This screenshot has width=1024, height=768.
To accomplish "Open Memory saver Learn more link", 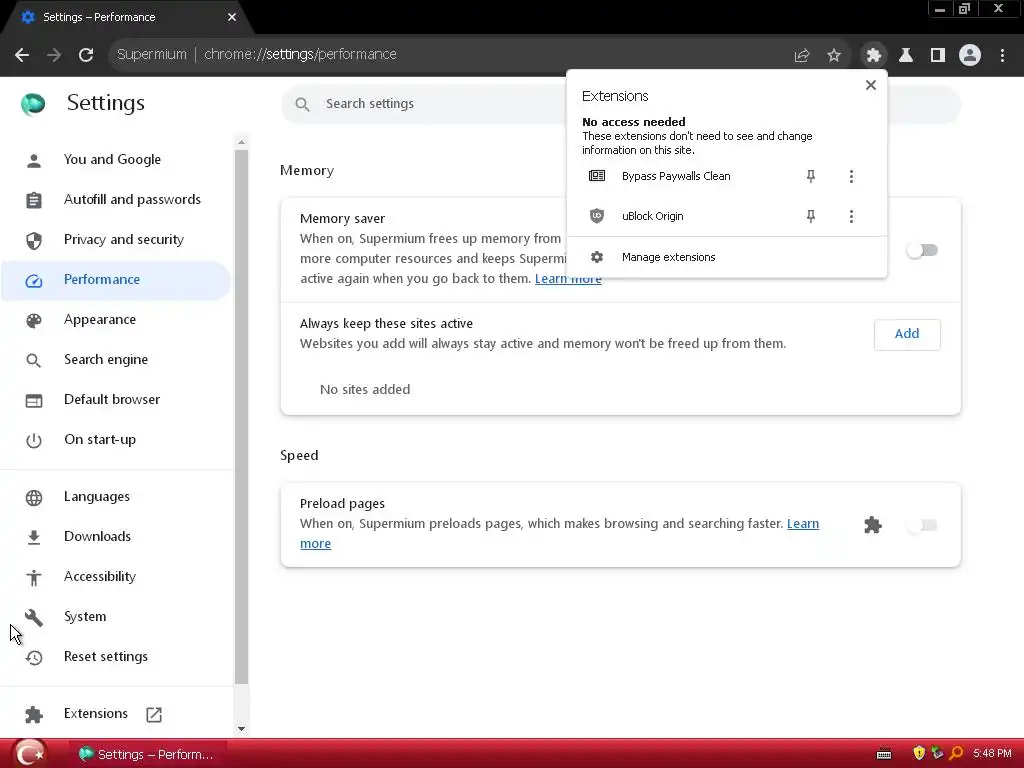I will point(568,279).
